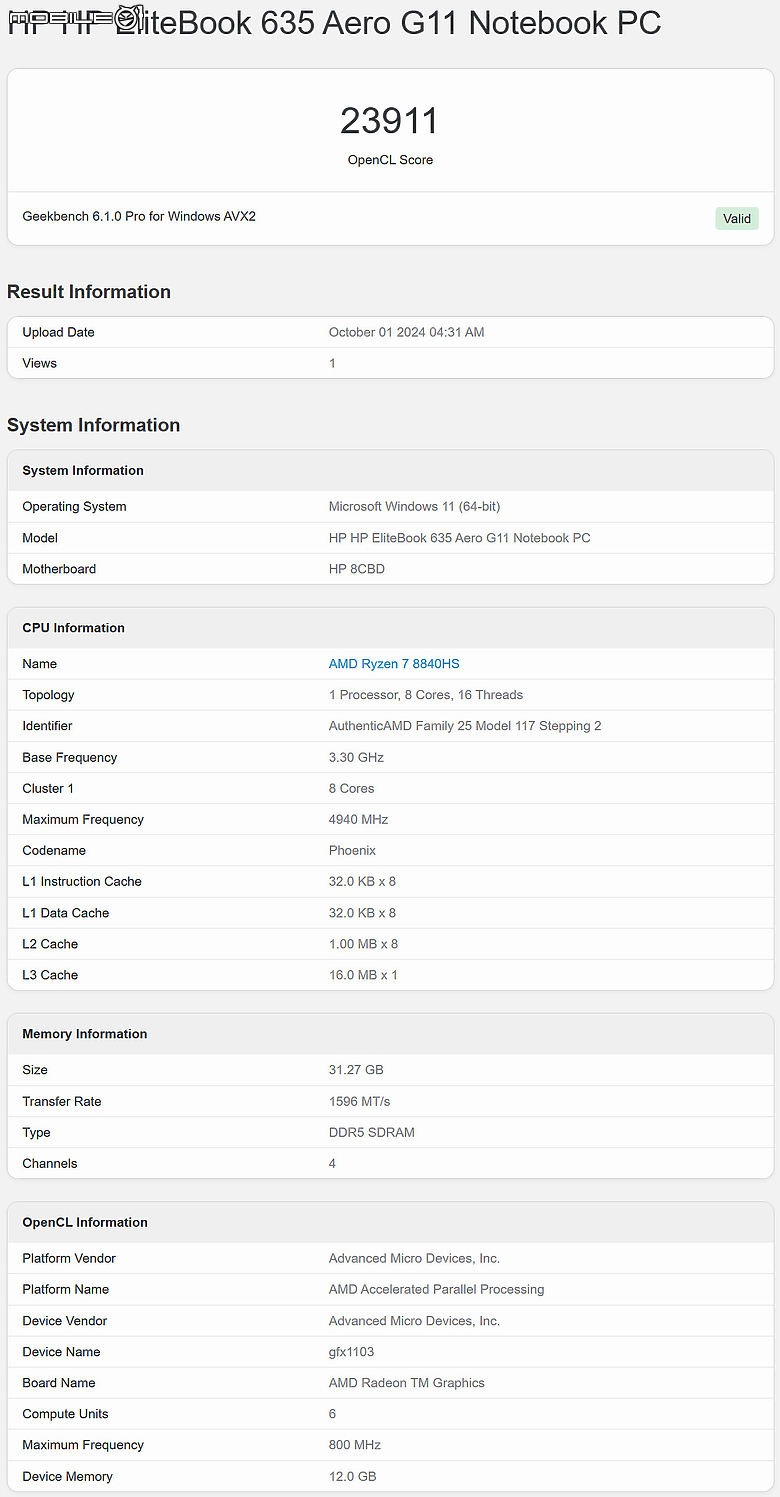780x1497 pixels.
Task: Select board name AMD Radeon TM Graphics
Action: tap(406, 1383)
